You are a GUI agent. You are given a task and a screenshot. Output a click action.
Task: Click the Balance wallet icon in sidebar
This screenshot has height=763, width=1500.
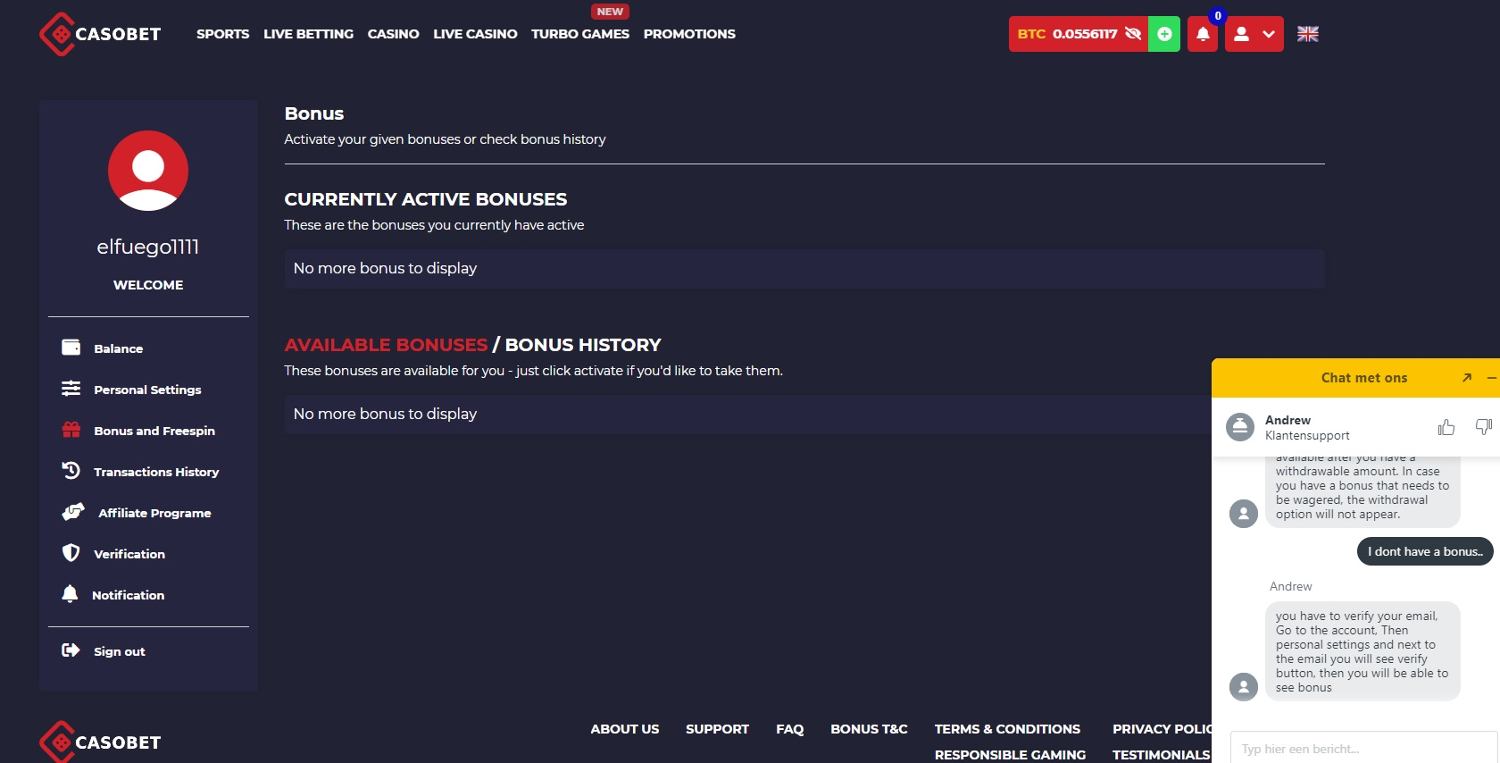[71, 347]
